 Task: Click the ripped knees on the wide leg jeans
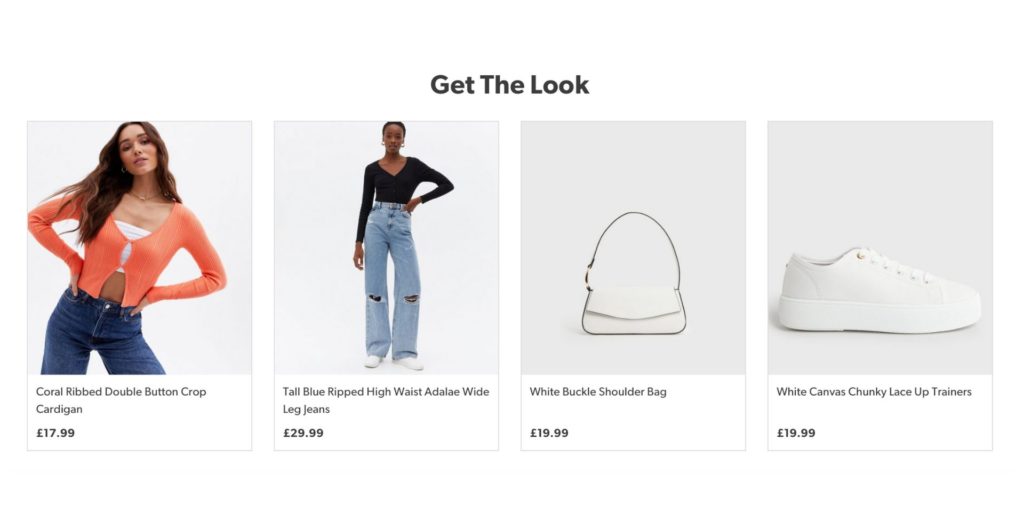pos(393,299)
